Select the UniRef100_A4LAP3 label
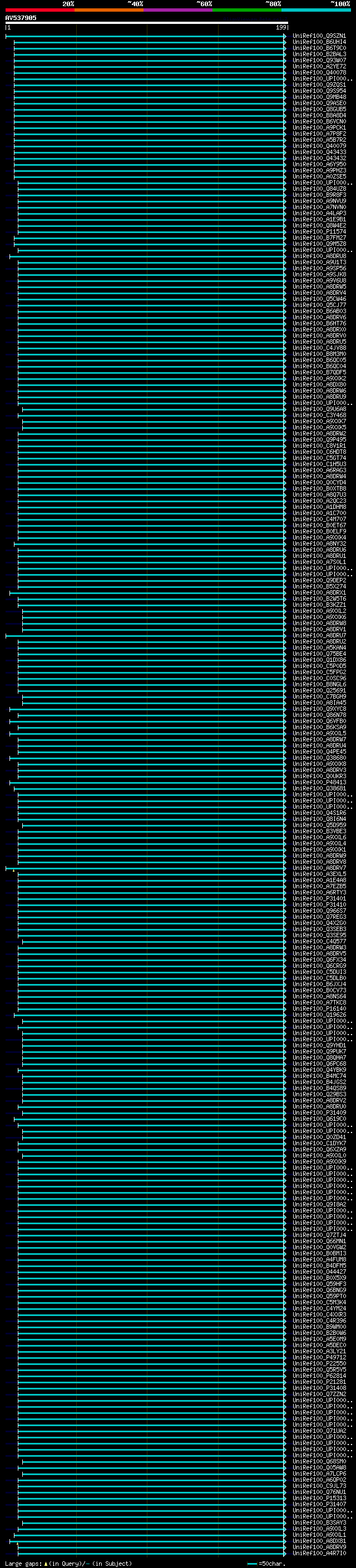The height and width of the screenshot is (1568, 356). tap(319, 213)
